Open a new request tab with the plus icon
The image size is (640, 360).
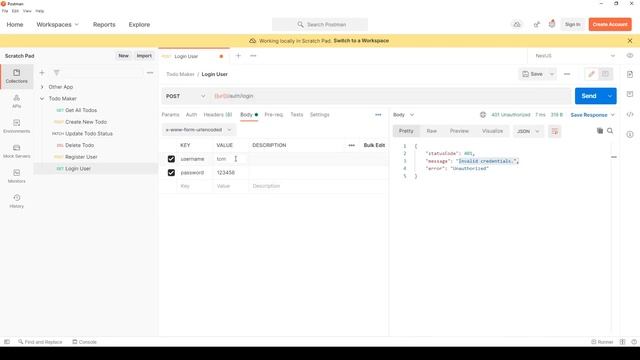238,56
